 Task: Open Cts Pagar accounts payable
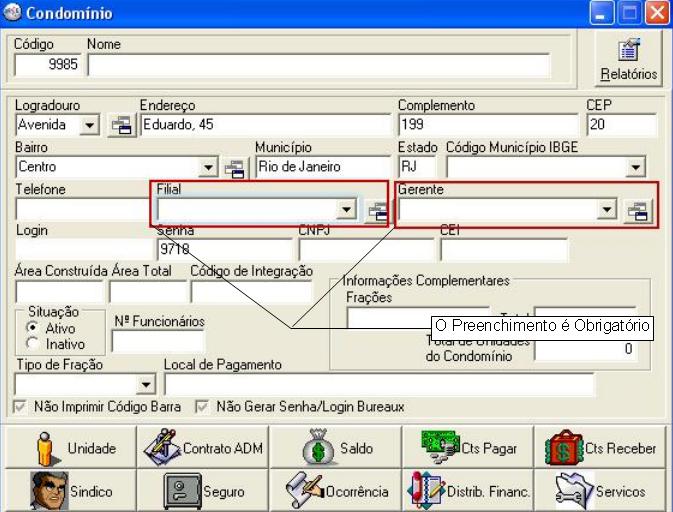point(468,448)
